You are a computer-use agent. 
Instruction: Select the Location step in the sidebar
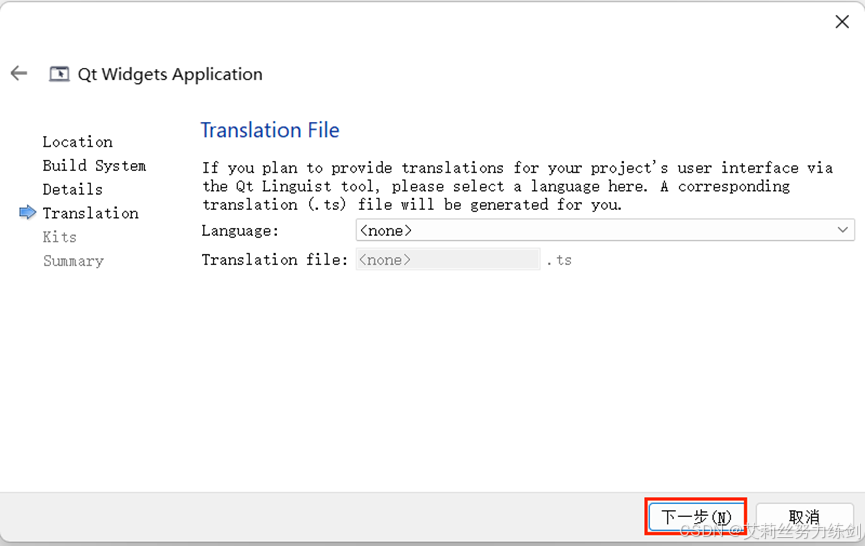tap(78, 142)
